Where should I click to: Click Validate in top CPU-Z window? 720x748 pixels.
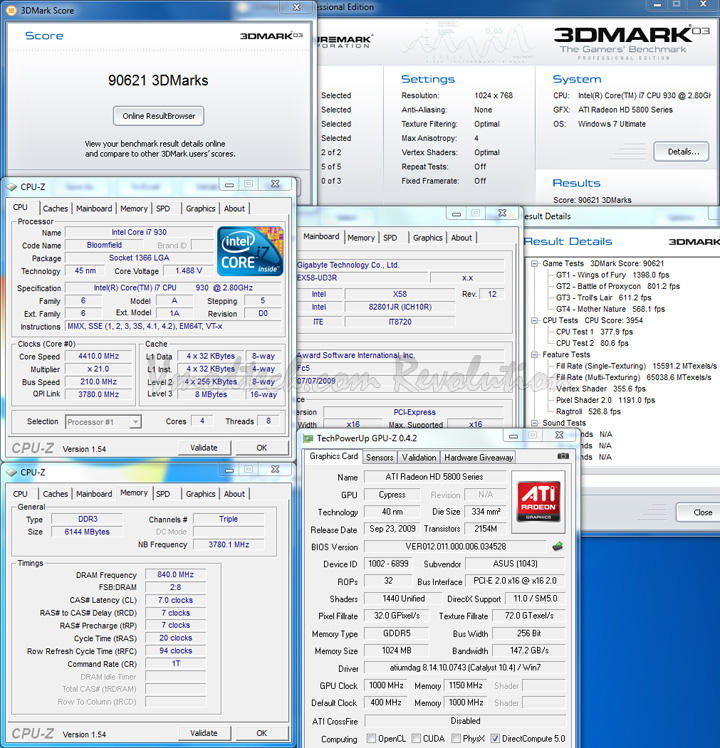pyautogui.click(x=204, y=448)
